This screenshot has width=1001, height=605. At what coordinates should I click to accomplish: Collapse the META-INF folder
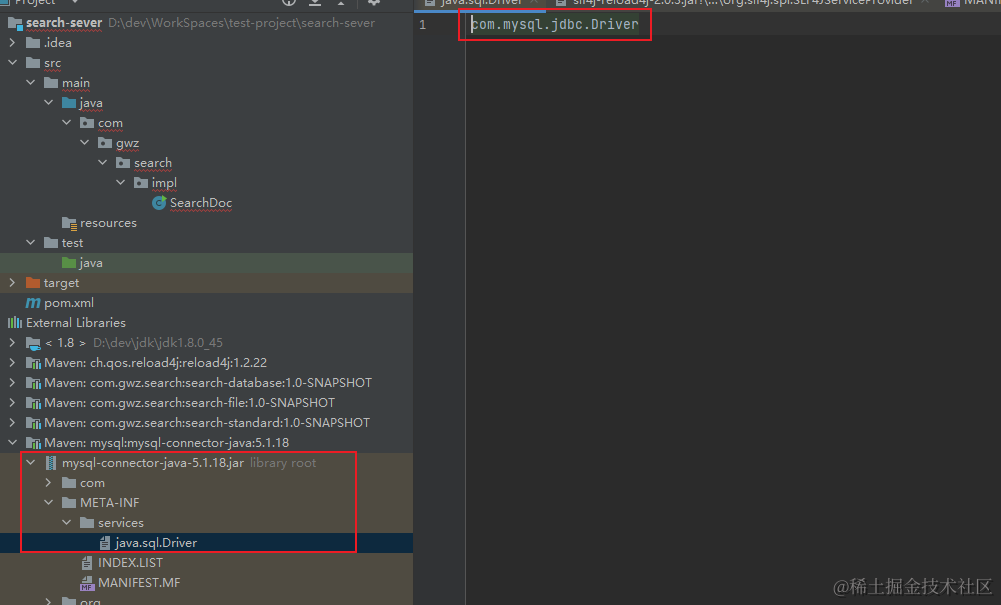point(48,502)
